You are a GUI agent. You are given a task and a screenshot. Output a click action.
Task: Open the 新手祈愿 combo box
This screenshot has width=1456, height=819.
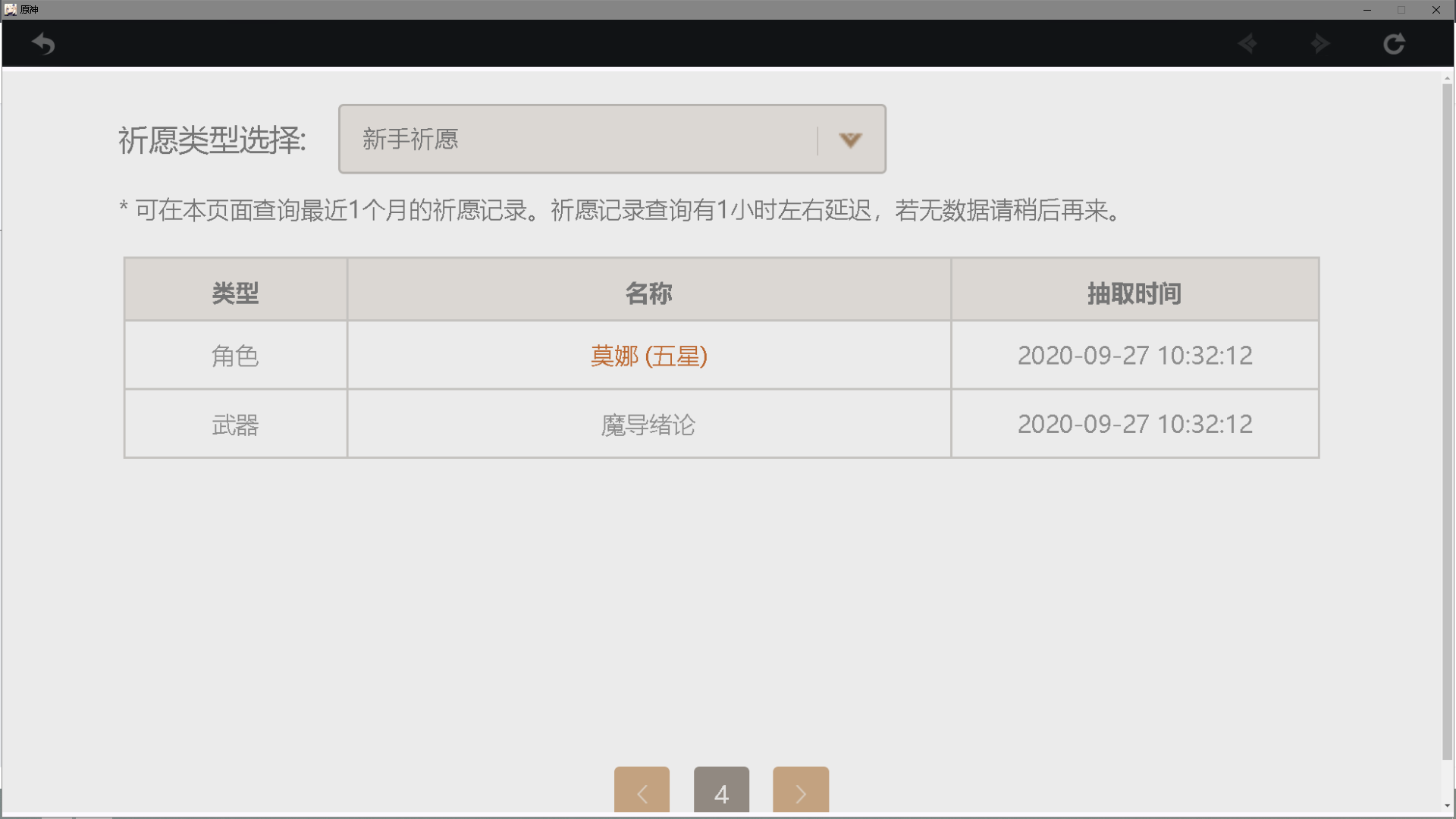[x=576, y=140]
